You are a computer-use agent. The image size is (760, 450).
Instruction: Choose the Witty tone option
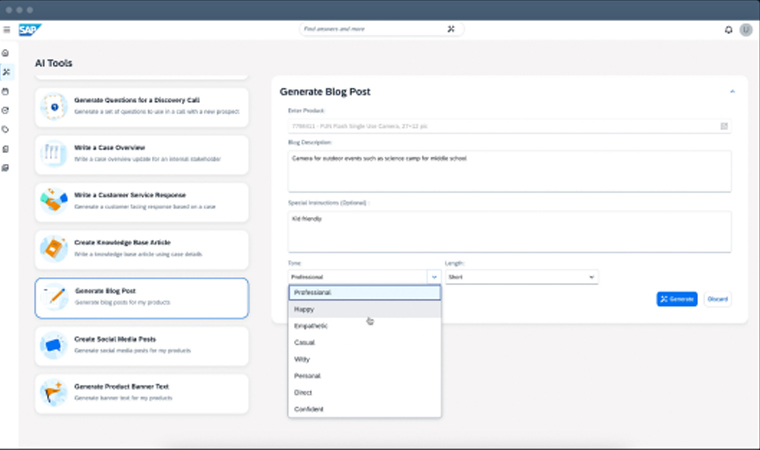pyautogui.click(x=303, y=359)
